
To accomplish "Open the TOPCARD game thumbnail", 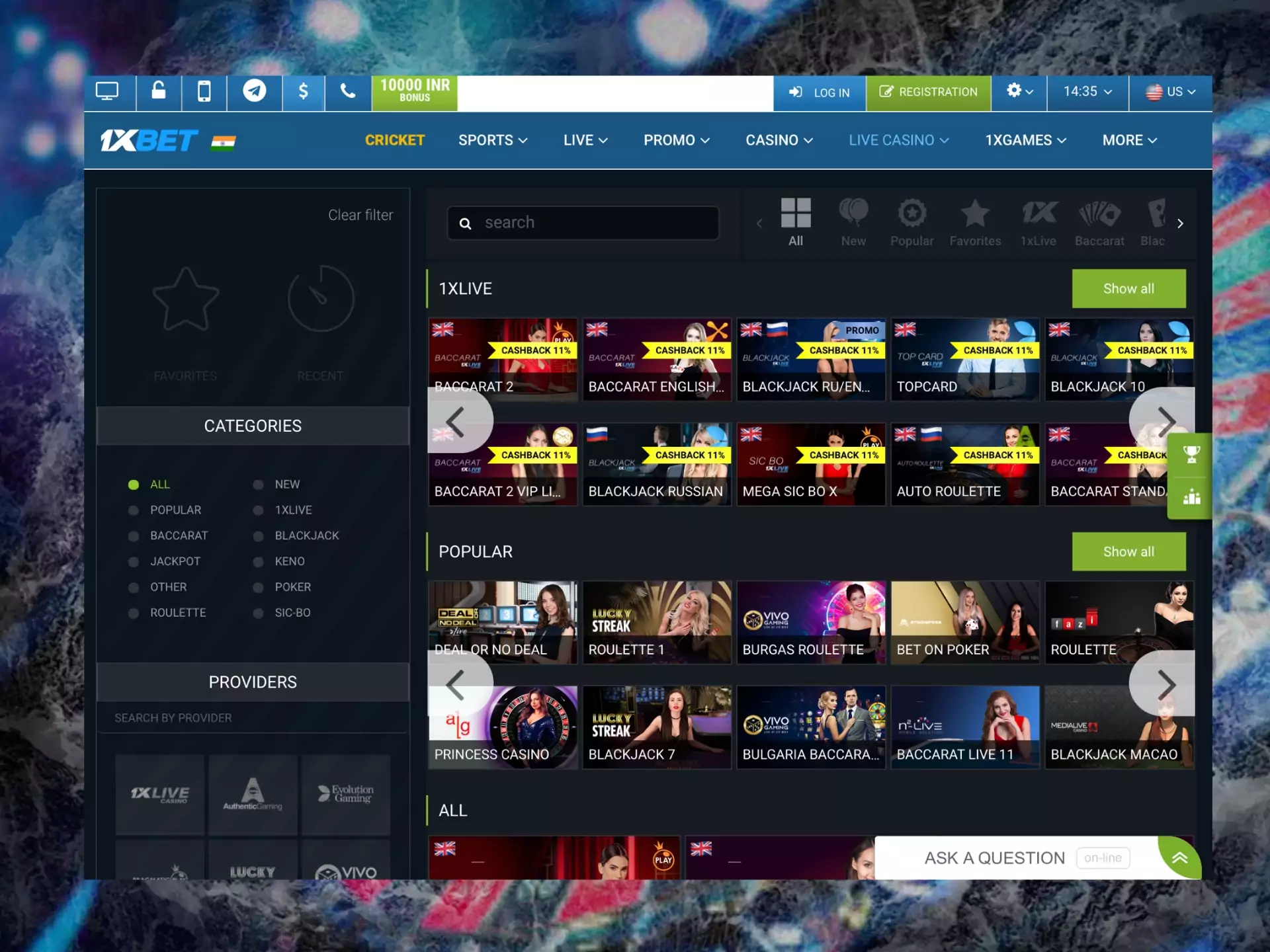I will [x=965, y=360].
